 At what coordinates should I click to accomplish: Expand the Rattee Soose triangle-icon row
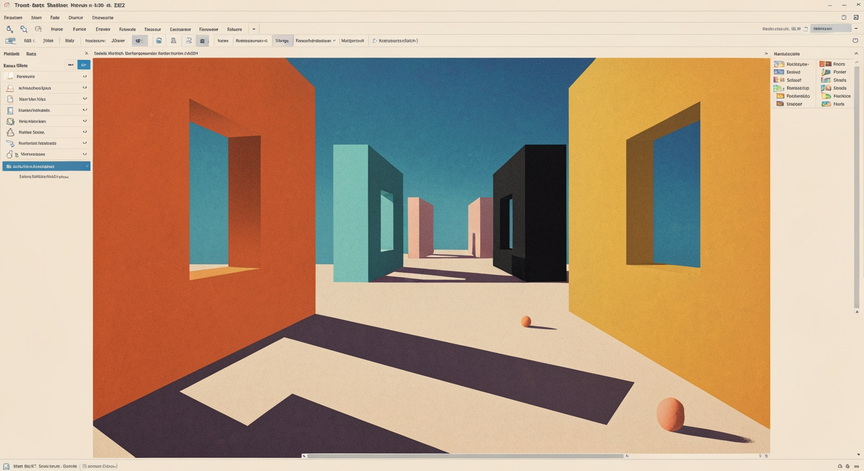click(85, 132)
